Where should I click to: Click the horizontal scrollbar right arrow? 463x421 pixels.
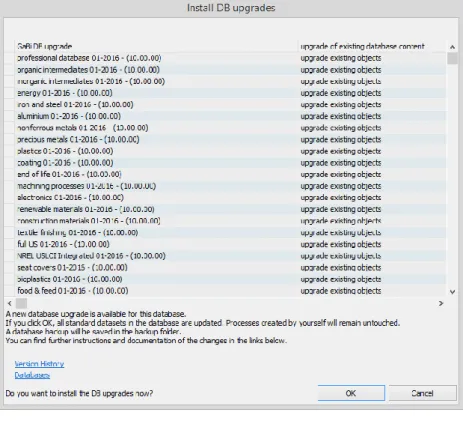(x=441, y=303)
